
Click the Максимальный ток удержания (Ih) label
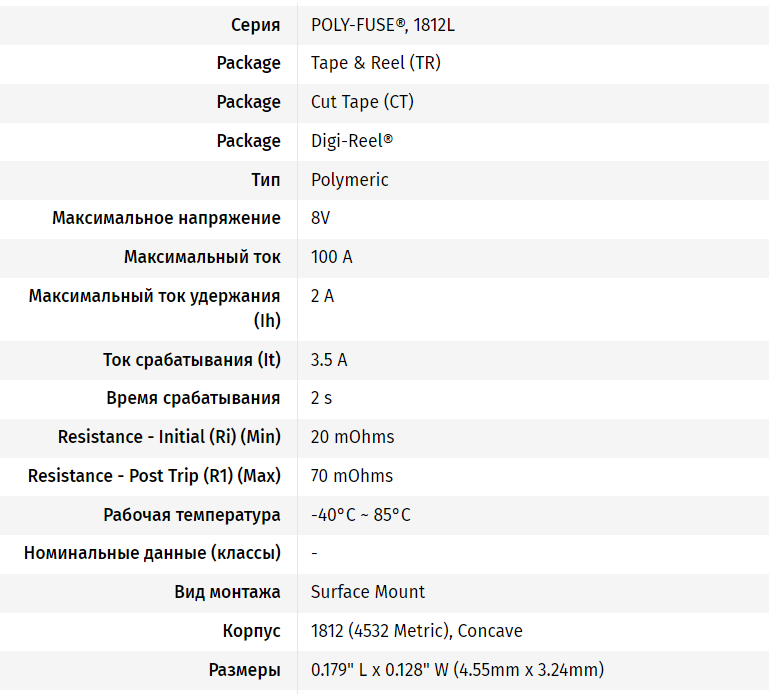pos(154,308)
